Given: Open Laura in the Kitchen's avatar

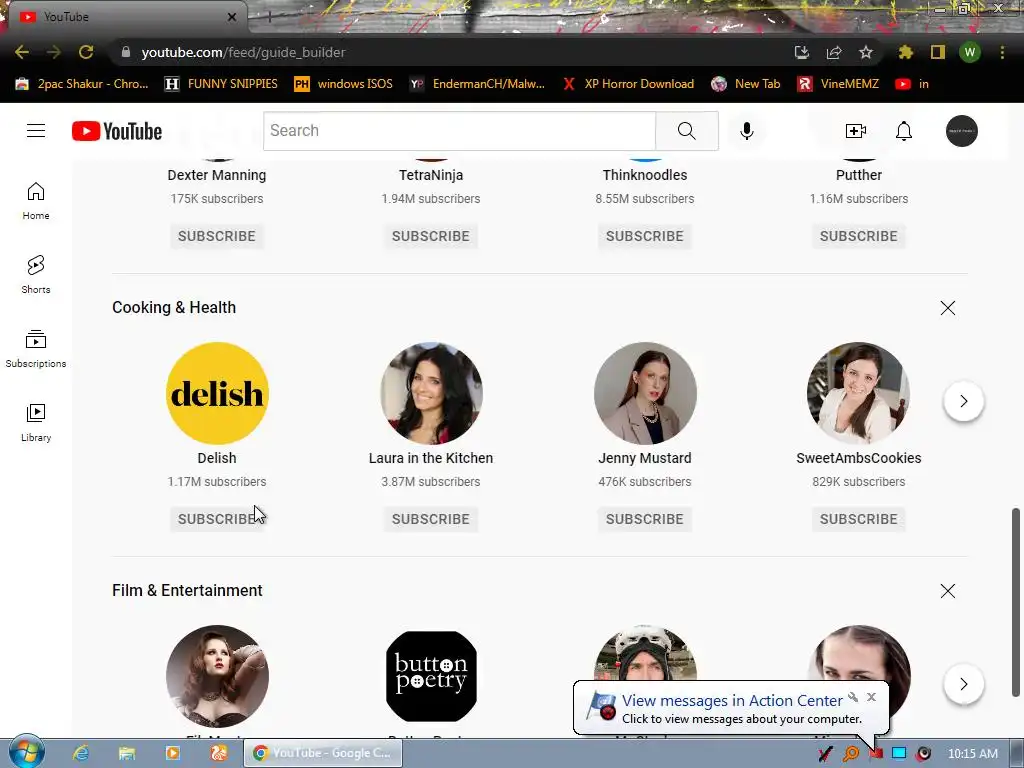Looking at the screenshot, I should pos(431,393).
